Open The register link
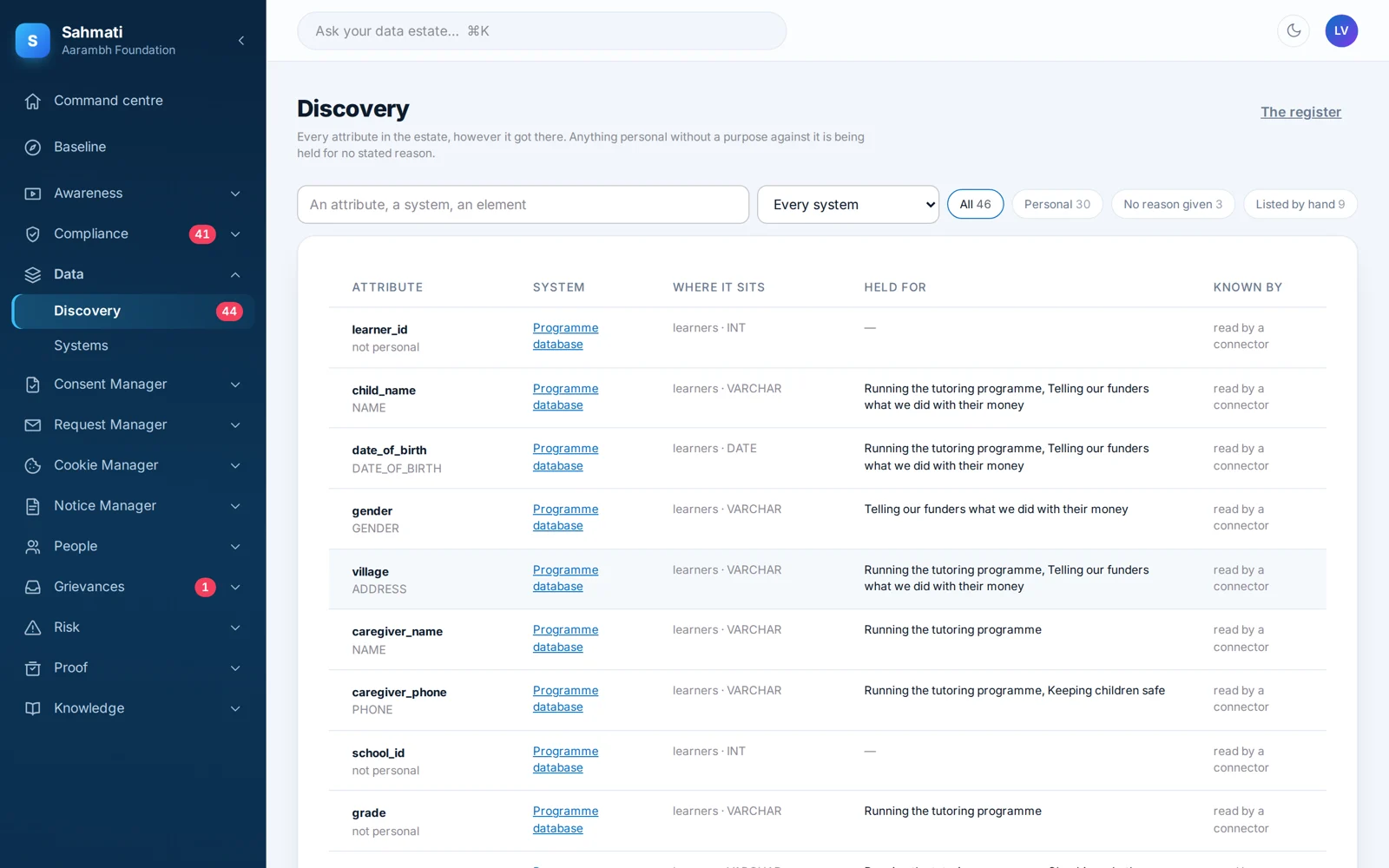The image size is (1389, 868). [x=1300, y=112]
